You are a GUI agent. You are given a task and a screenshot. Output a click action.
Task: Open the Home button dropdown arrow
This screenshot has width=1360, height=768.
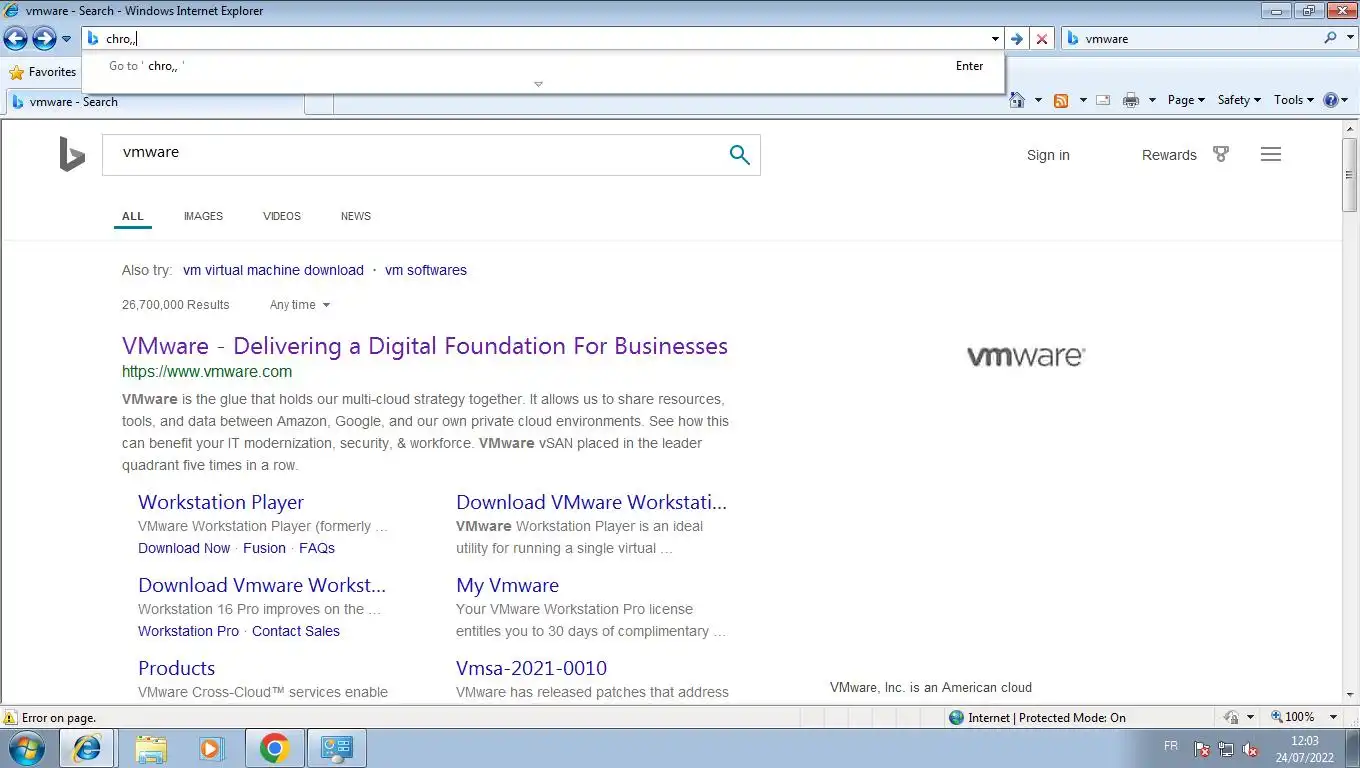pyautogui.click(x=1038, y=100)
